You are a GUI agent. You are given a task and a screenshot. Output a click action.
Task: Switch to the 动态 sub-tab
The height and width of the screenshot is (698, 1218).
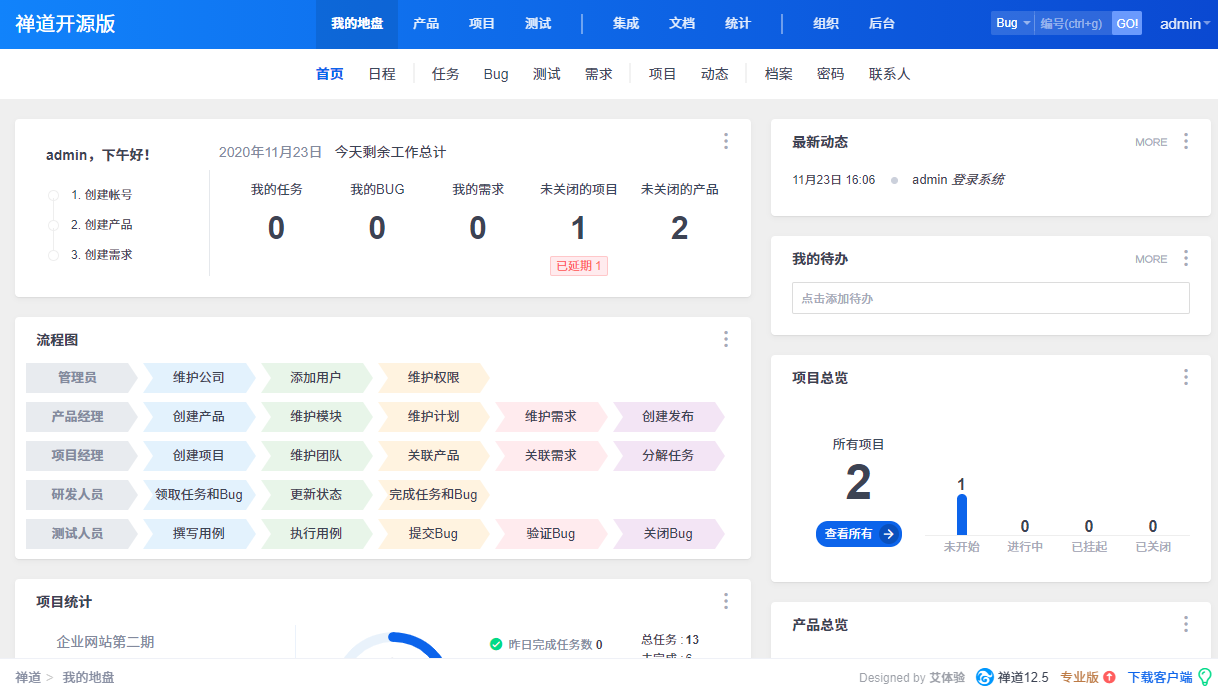point(715,74)
